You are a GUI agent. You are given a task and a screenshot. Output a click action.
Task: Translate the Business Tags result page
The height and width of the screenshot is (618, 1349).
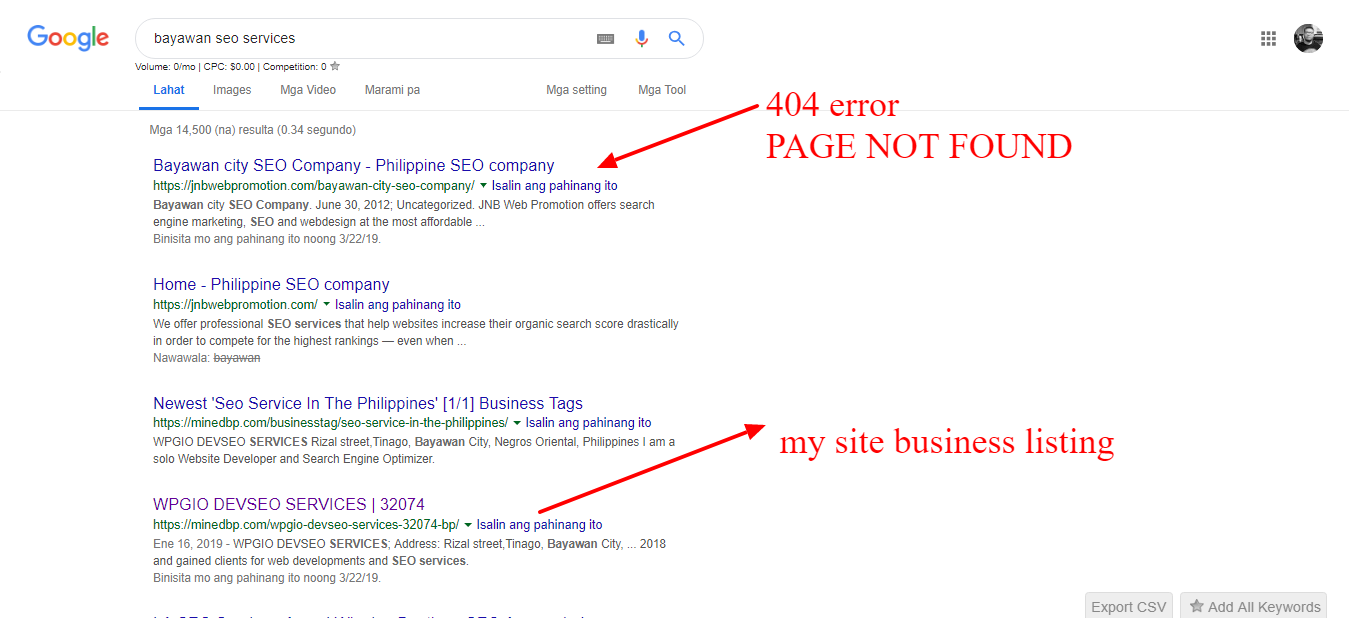point(589,423)
